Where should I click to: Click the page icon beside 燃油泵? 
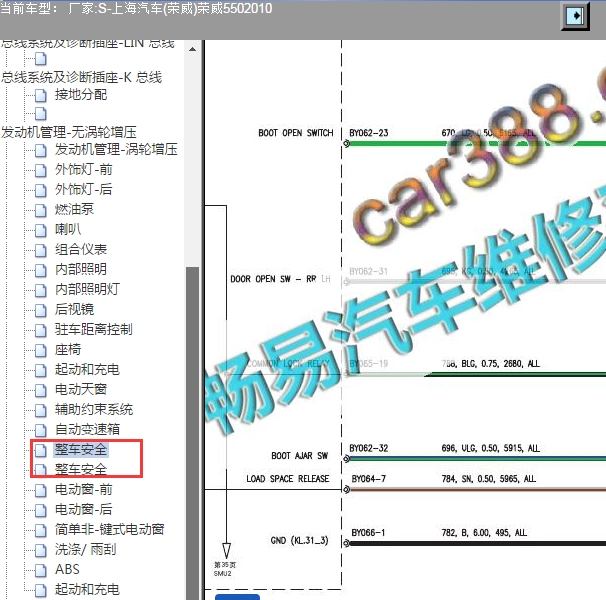pos(41,210)
